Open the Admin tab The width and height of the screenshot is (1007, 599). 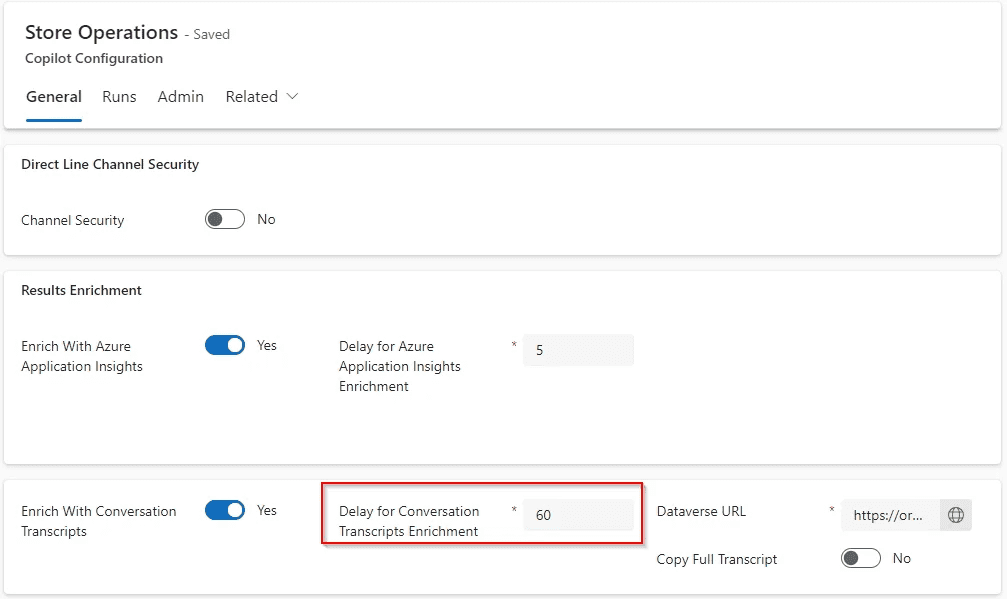[180, 96]
